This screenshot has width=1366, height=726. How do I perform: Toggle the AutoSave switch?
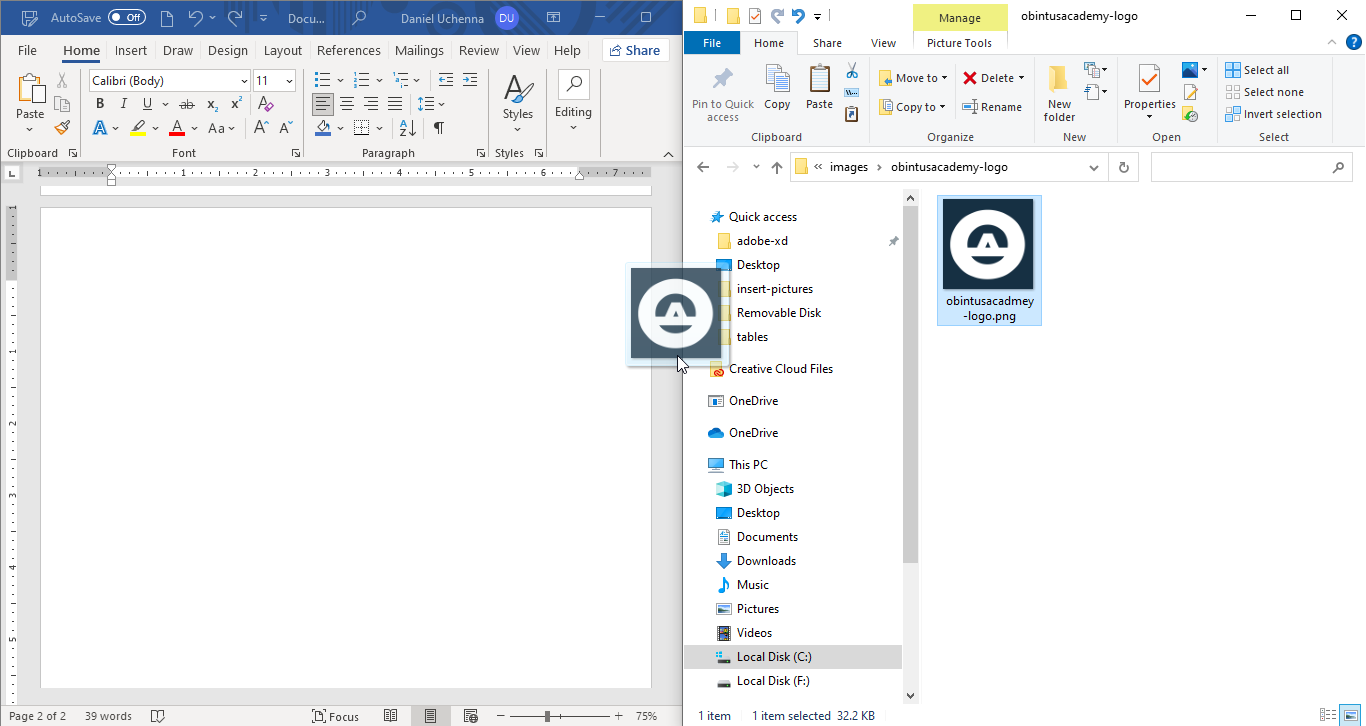coord(127,18)
